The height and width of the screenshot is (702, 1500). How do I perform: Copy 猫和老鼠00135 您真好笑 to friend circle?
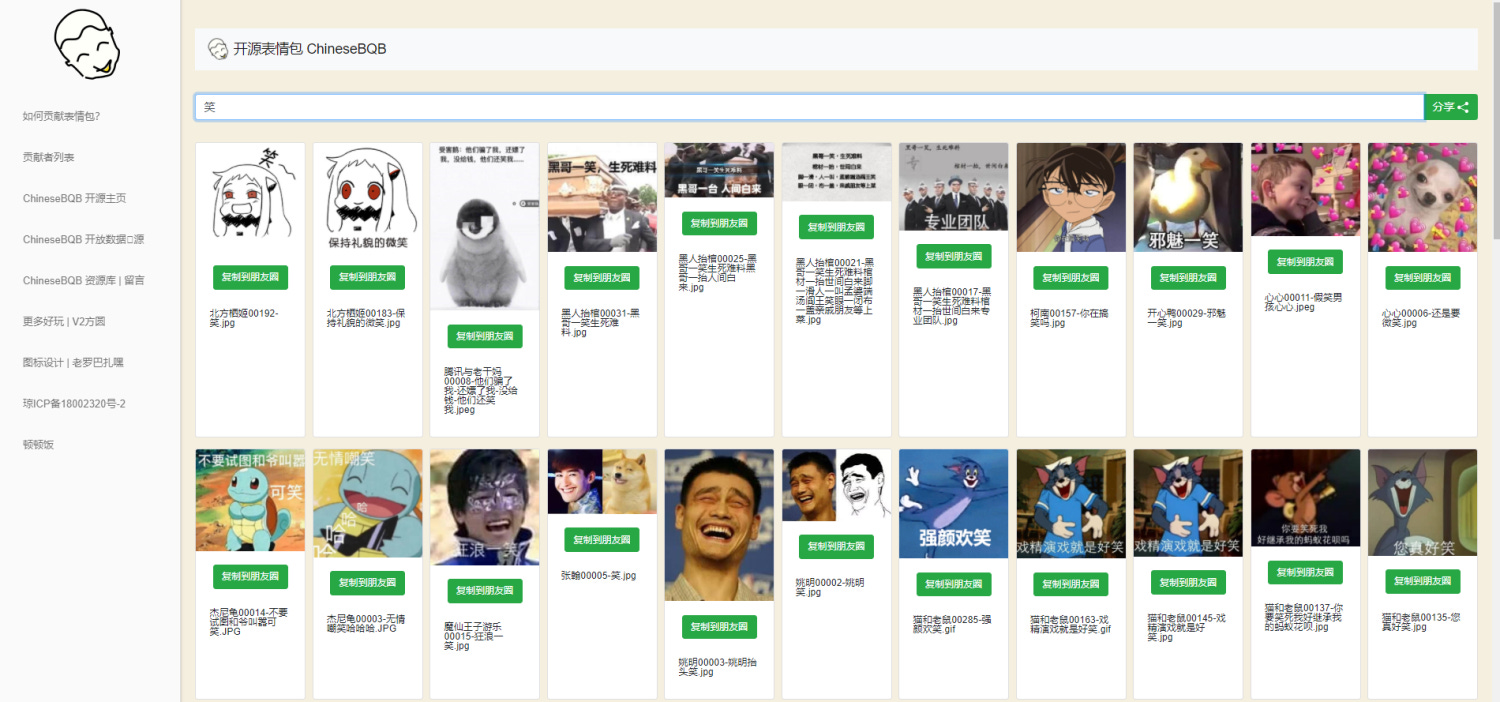(x=1422, y=581)
